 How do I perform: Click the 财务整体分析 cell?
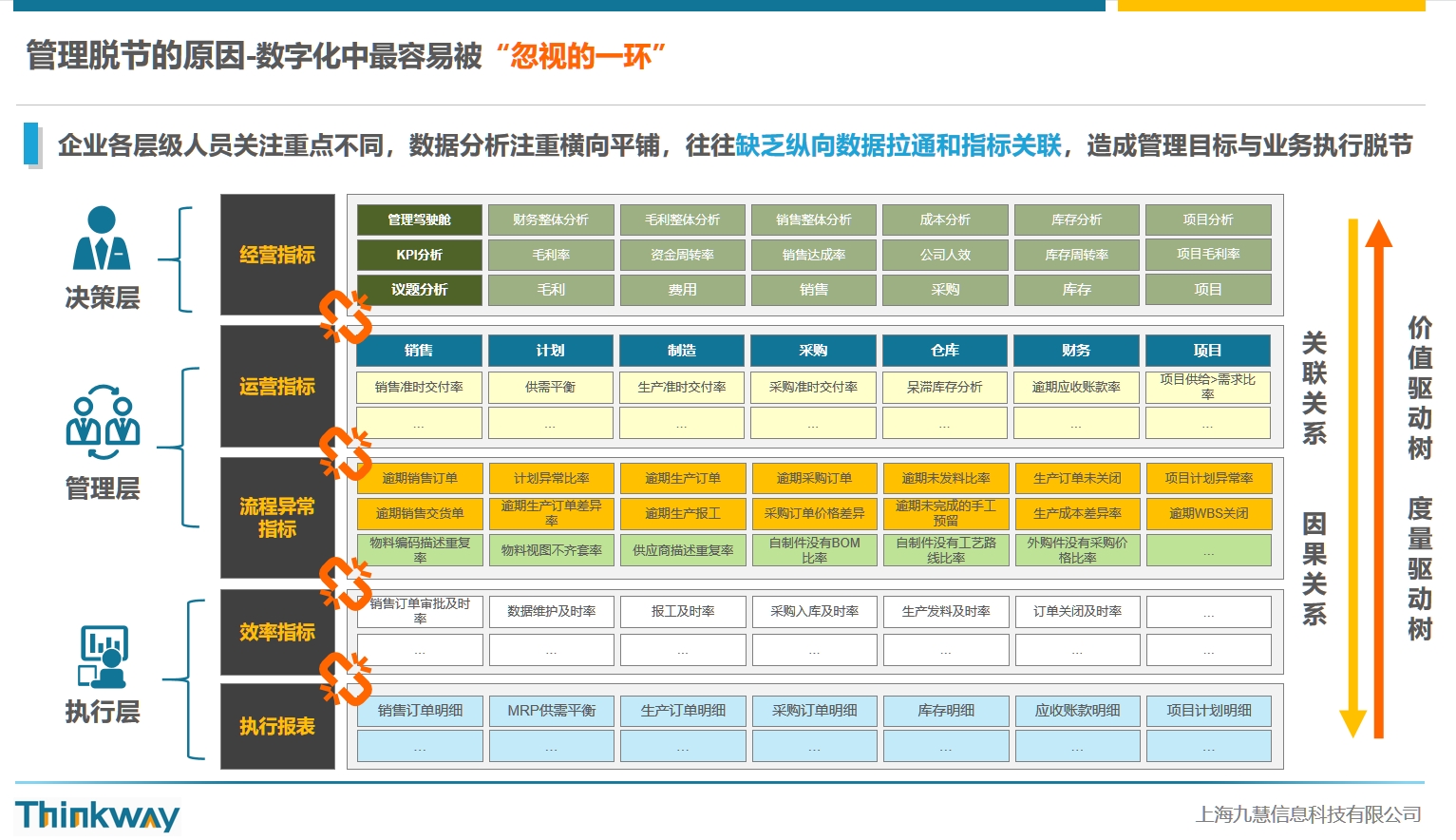pyautogui.click(x=551, y=220)
